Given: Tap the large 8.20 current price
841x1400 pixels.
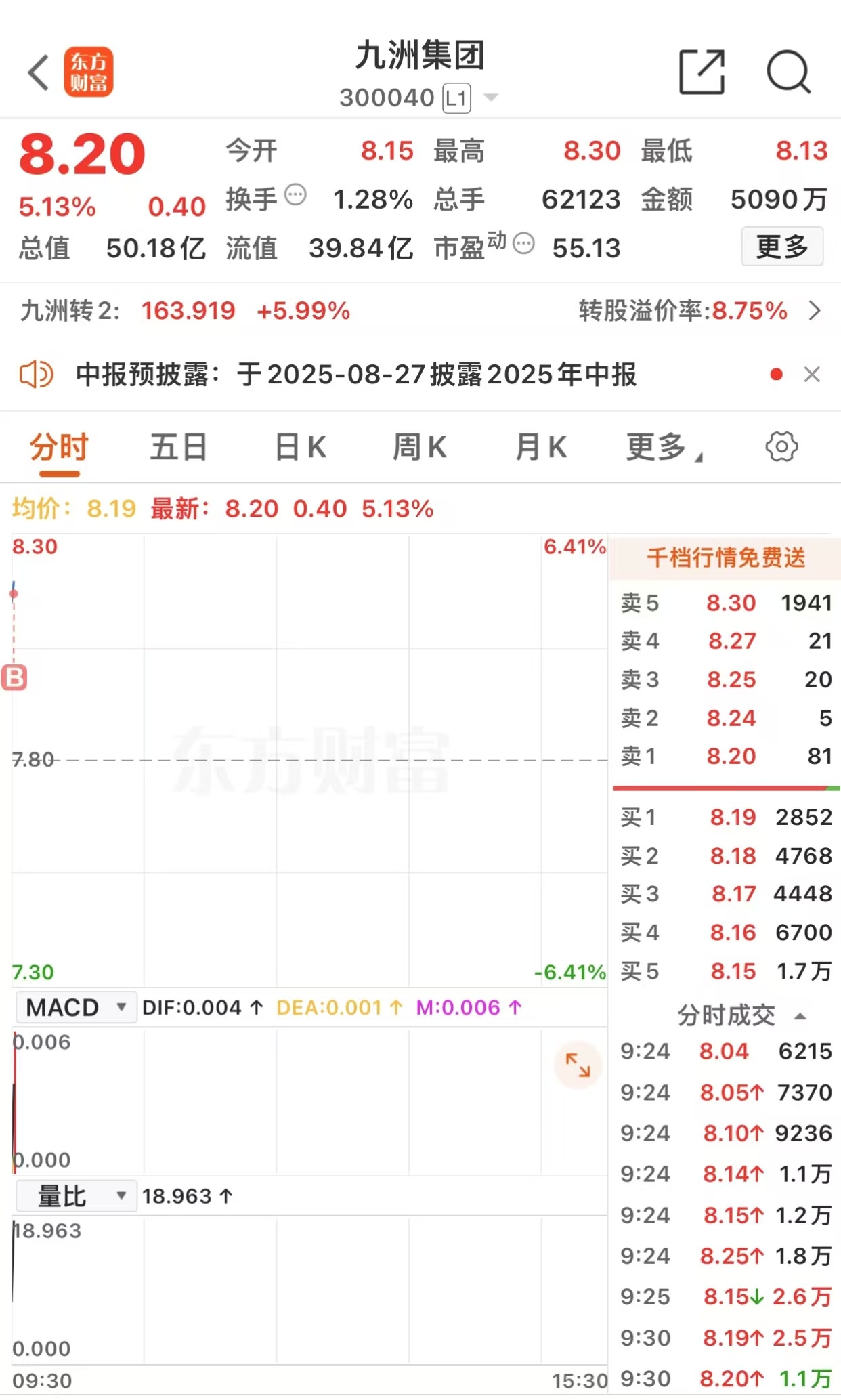Looking at the screenshot, I should [x=82, y=154].
